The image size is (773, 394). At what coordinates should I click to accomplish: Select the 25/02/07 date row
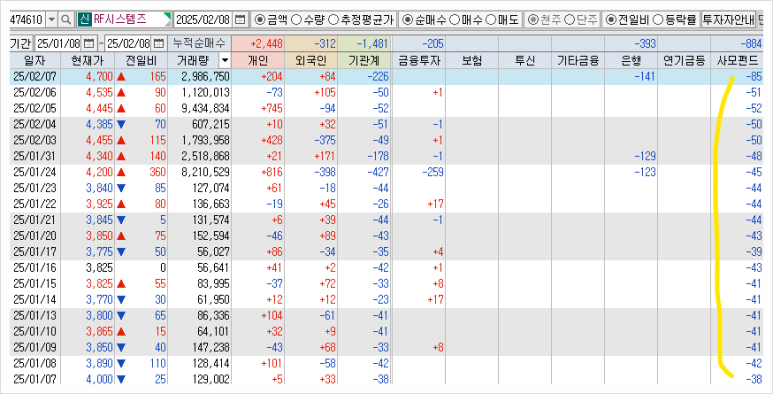tap(386, 76)
